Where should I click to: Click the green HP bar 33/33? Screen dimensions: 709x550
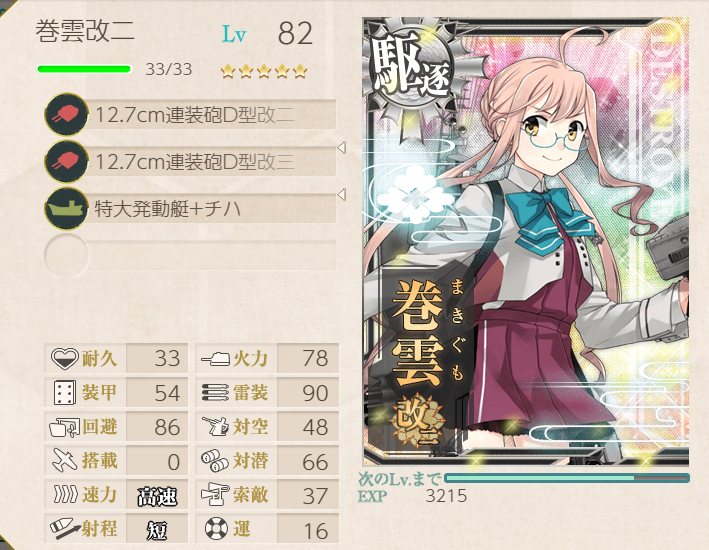(84, 69)
